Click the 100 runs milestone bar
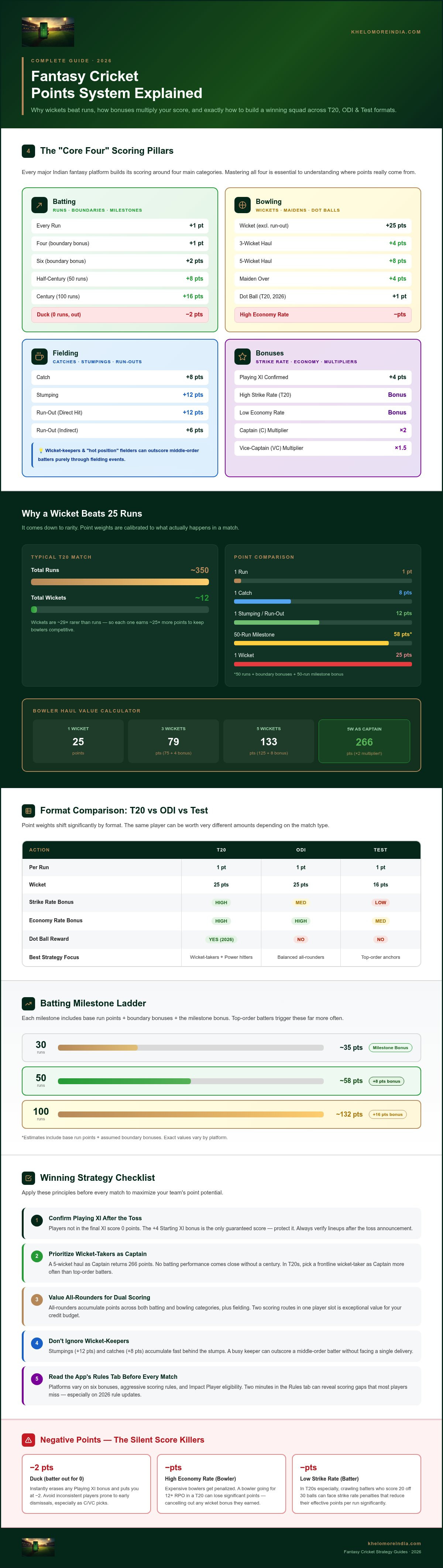Viewport: 443px width, 1568px height. tap(191, 1114)
